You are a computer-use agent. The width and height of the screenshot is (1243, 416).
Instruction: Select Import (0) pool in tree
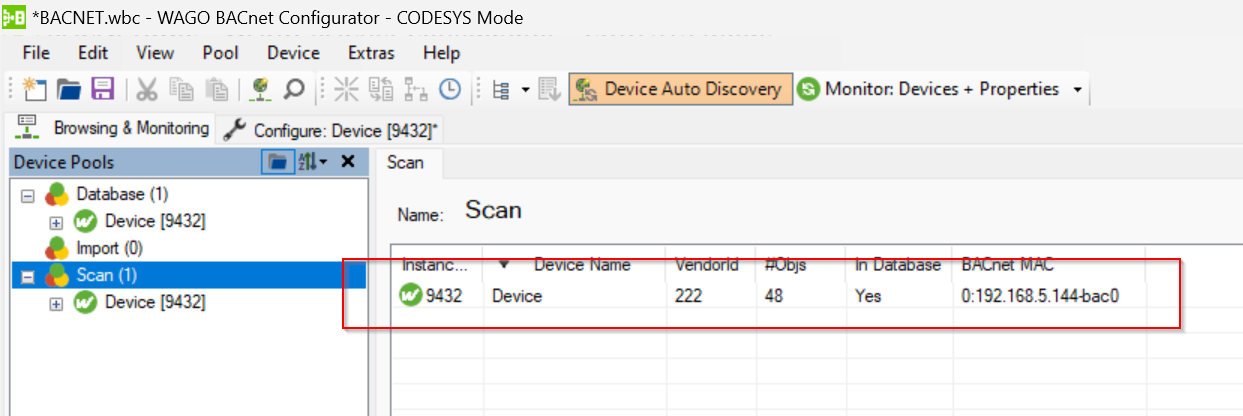[x=109, y=248]
